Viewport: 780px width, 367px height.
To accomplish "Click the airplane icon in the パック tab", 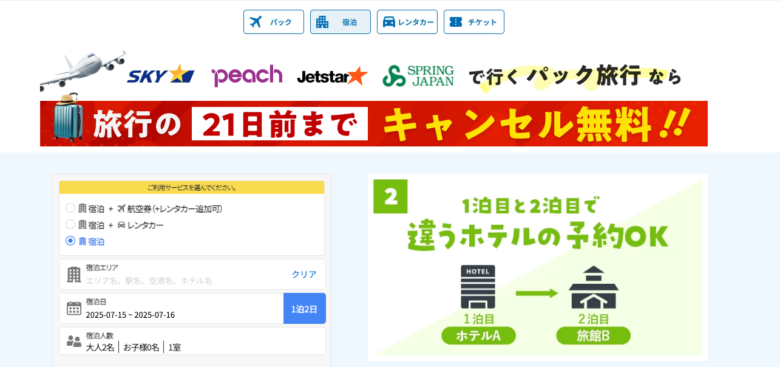I will point(256,22).
